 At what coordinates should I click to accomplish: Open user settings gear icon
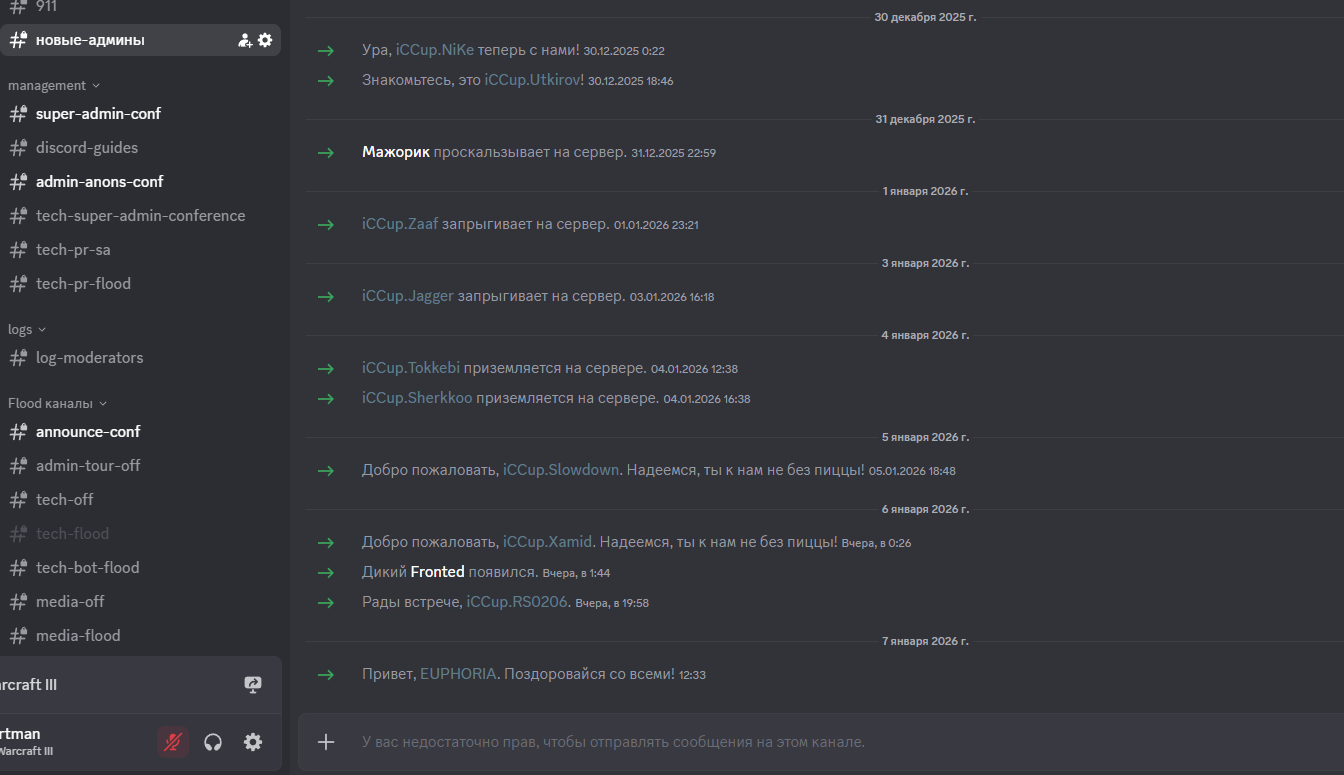coord(253,742)
